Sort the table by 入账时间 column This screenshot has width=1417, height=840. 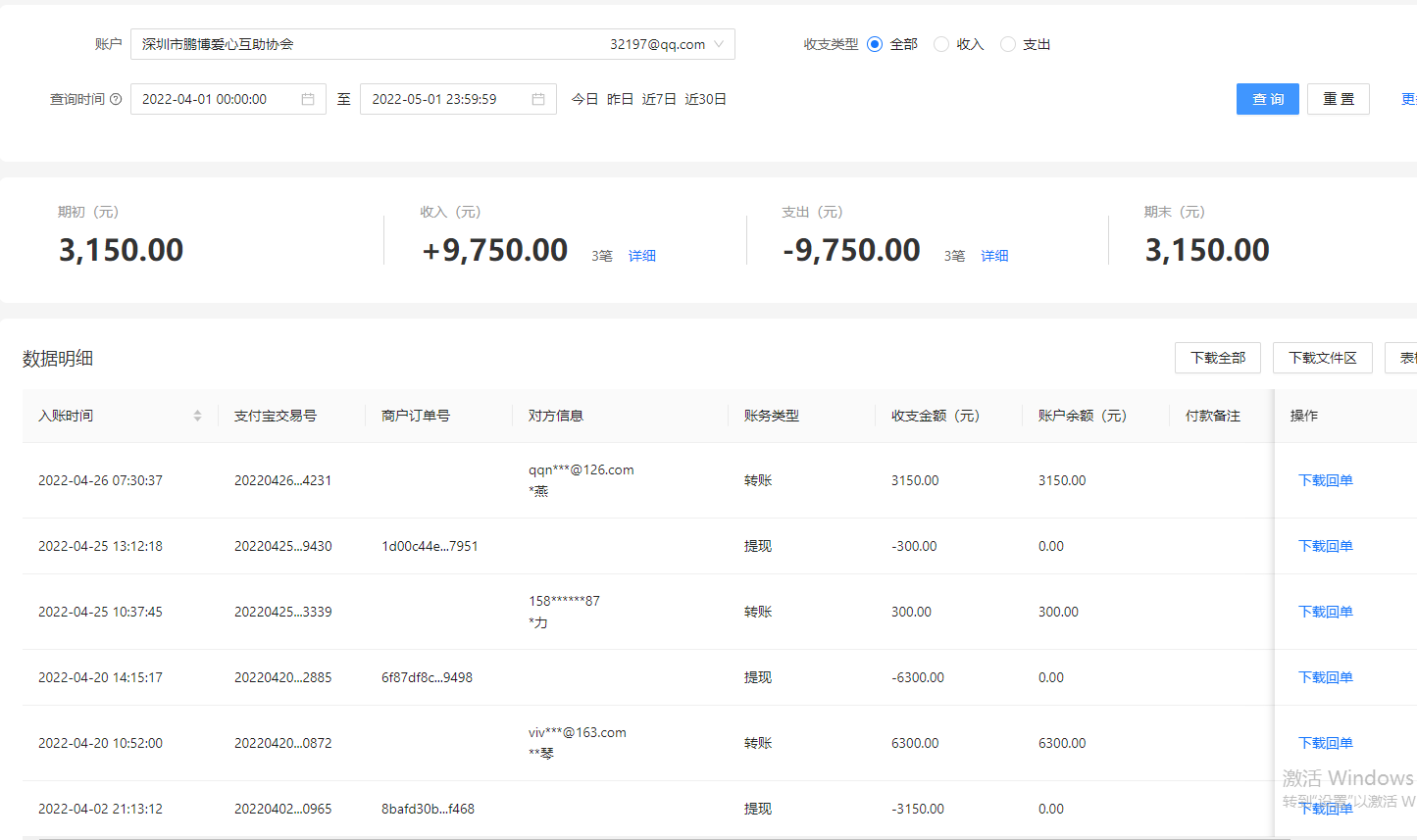(x=196, y=415)
